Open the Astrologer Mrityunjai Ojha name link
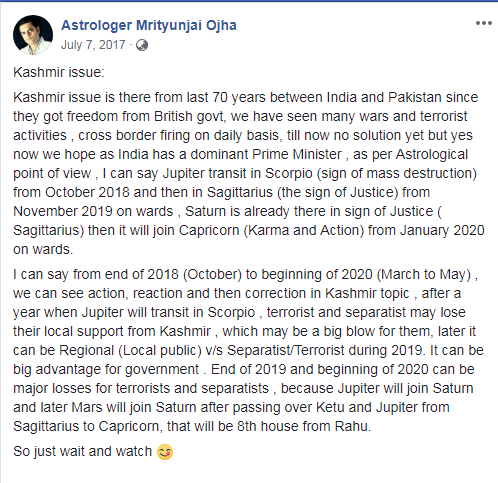Image resolution: width=498 pixels, height=483 pixels. 149,25
